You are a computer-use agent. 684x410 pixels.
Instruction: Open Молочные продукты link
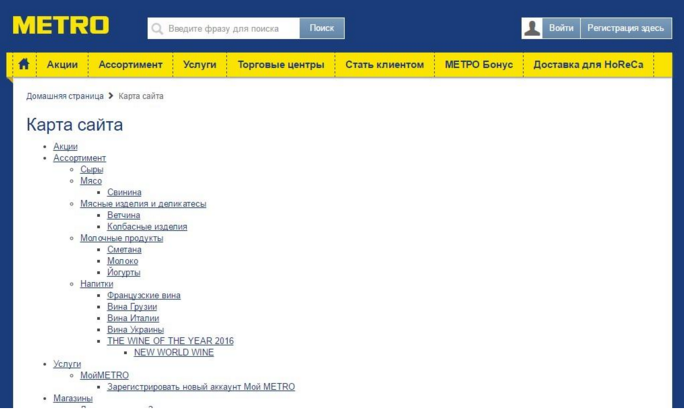point(122,238)
